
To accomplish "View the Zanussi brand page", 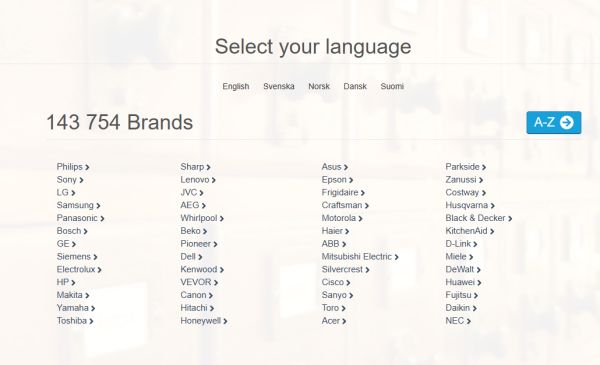I will click(x=464, y=180).
